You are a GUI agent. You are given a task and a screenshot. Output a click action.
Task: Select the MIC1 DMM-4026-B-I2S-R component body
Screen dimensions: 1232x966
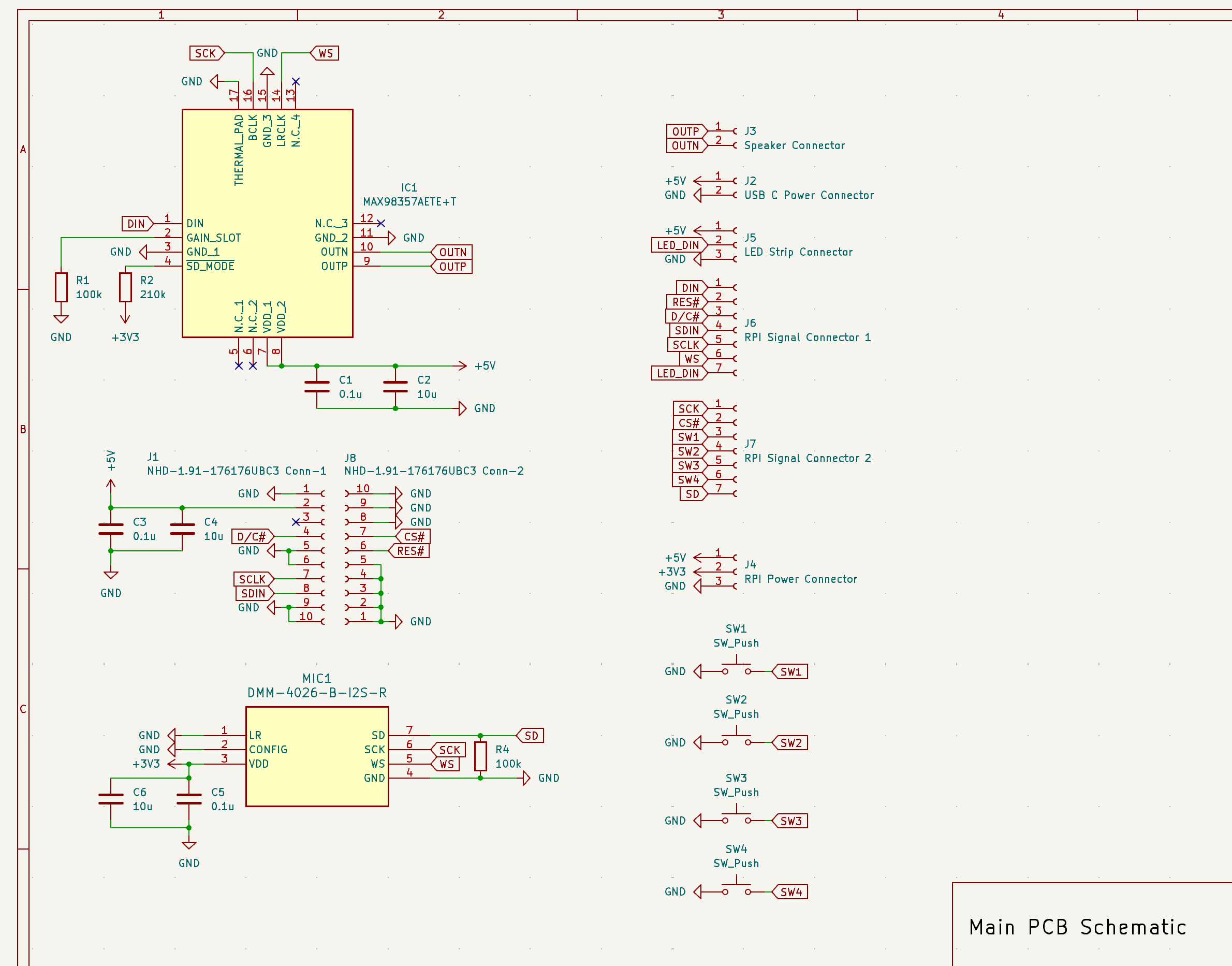click(x=317, y=756)
